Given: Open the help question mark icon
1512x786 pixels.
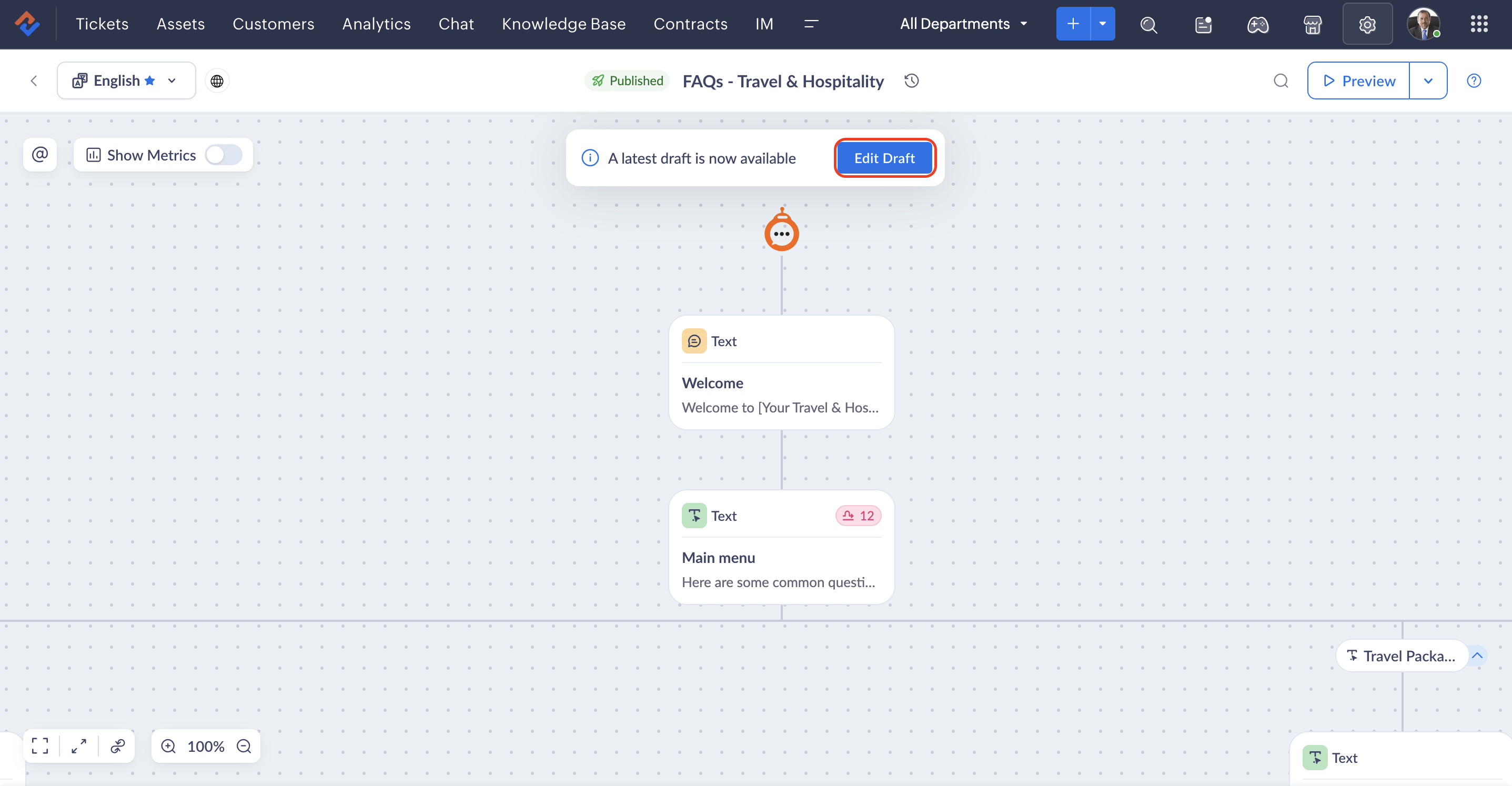Looking at the screenshot, I should 1473,80.
